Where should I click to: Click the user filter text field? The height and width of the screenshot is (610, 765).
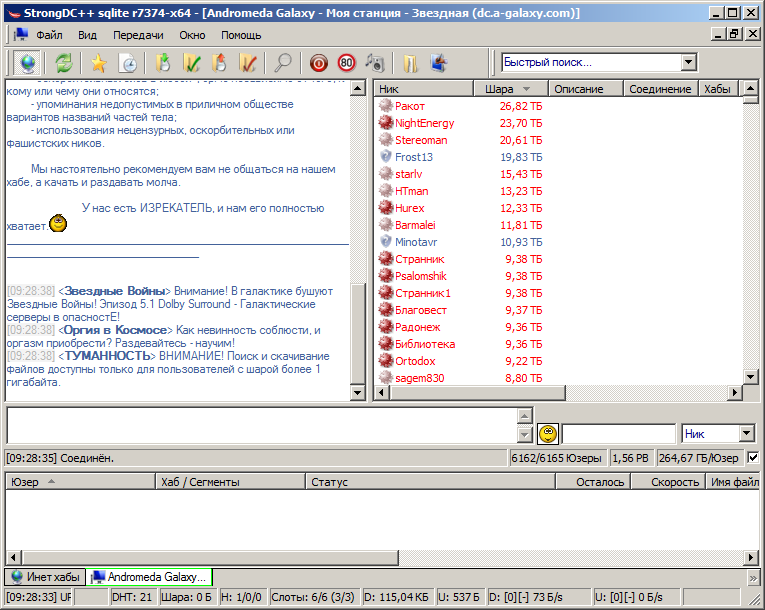pyautogui.click(x=618, y=433)
